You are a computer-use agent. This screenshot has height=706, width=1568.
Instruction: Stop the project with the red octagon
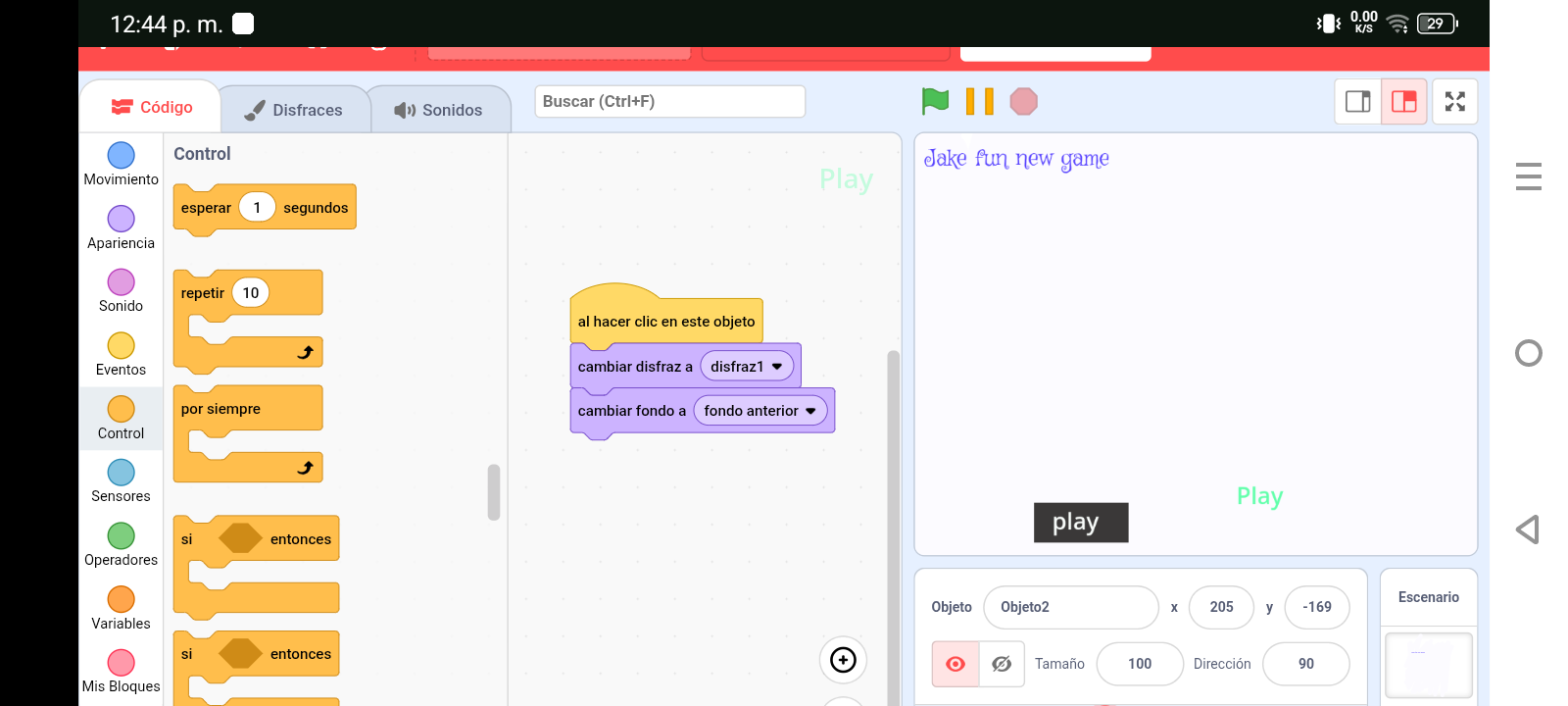click(1023, 101)
